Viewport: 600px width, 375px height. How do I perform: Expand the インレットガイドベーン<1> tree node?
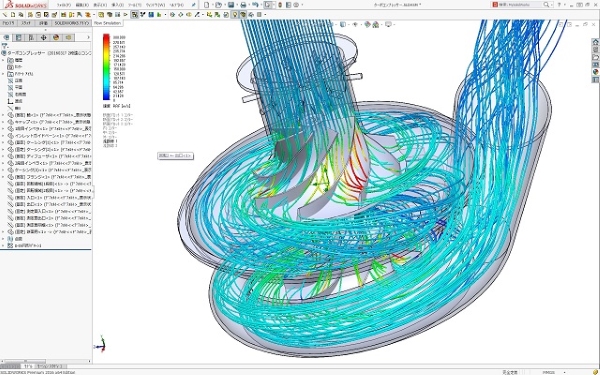pos(3,136)
